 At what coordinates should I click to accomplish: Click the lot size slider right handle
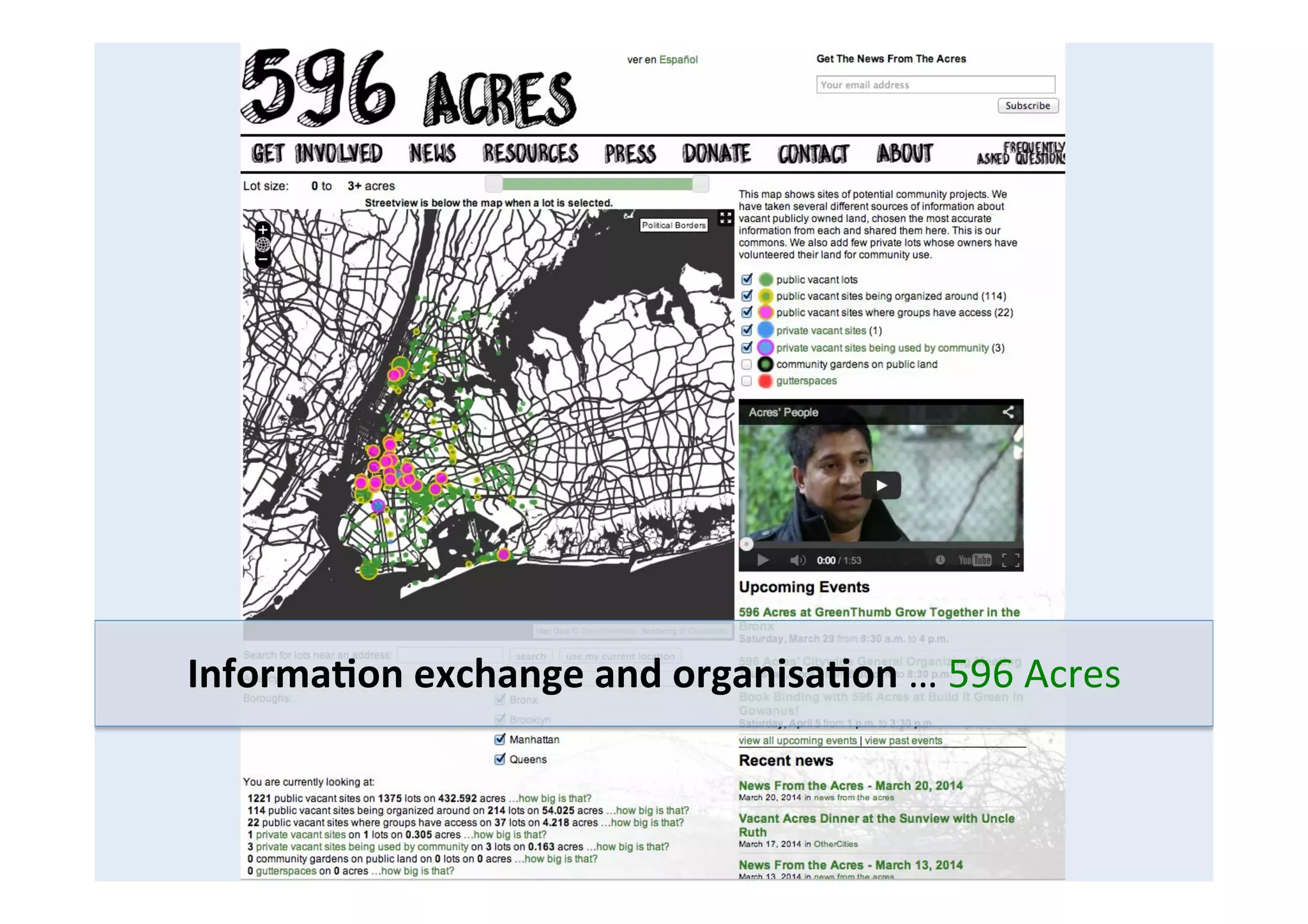click(701, 184)
